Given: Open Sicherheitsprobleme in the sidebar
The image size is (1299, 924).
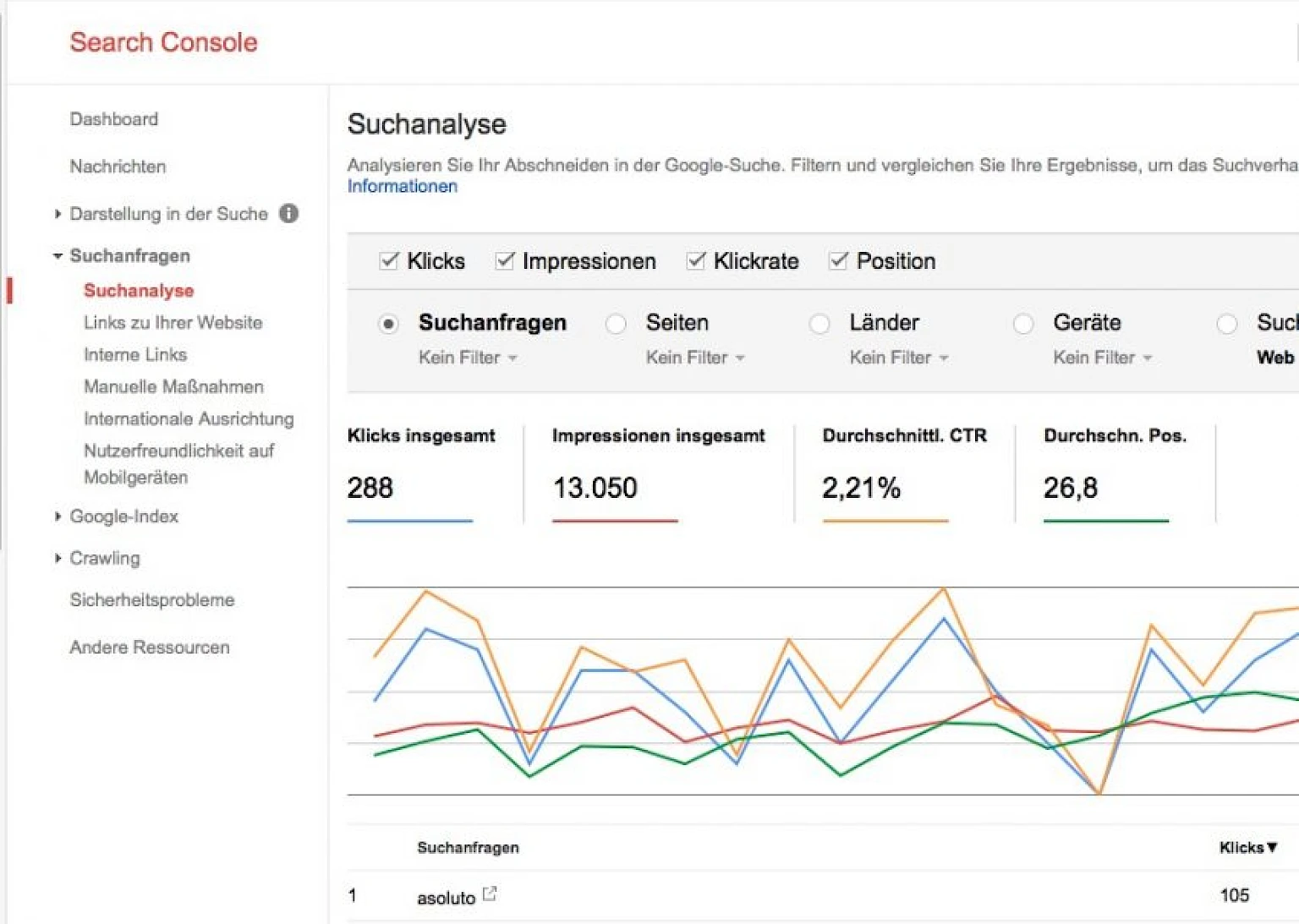Looking at the screenshot, I should [x=152, y=599].
